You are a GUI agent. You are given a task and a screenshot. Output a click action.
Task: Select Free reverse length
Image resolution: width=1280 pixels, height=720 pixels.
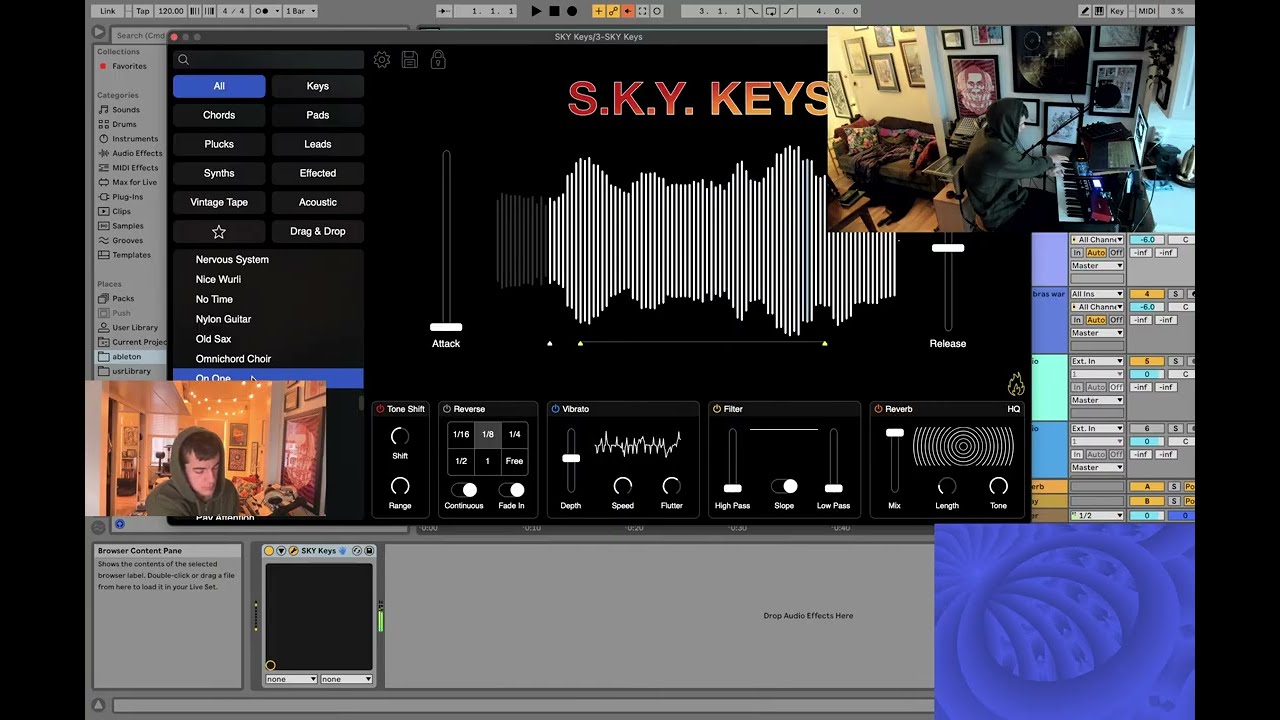coord(514,461)
